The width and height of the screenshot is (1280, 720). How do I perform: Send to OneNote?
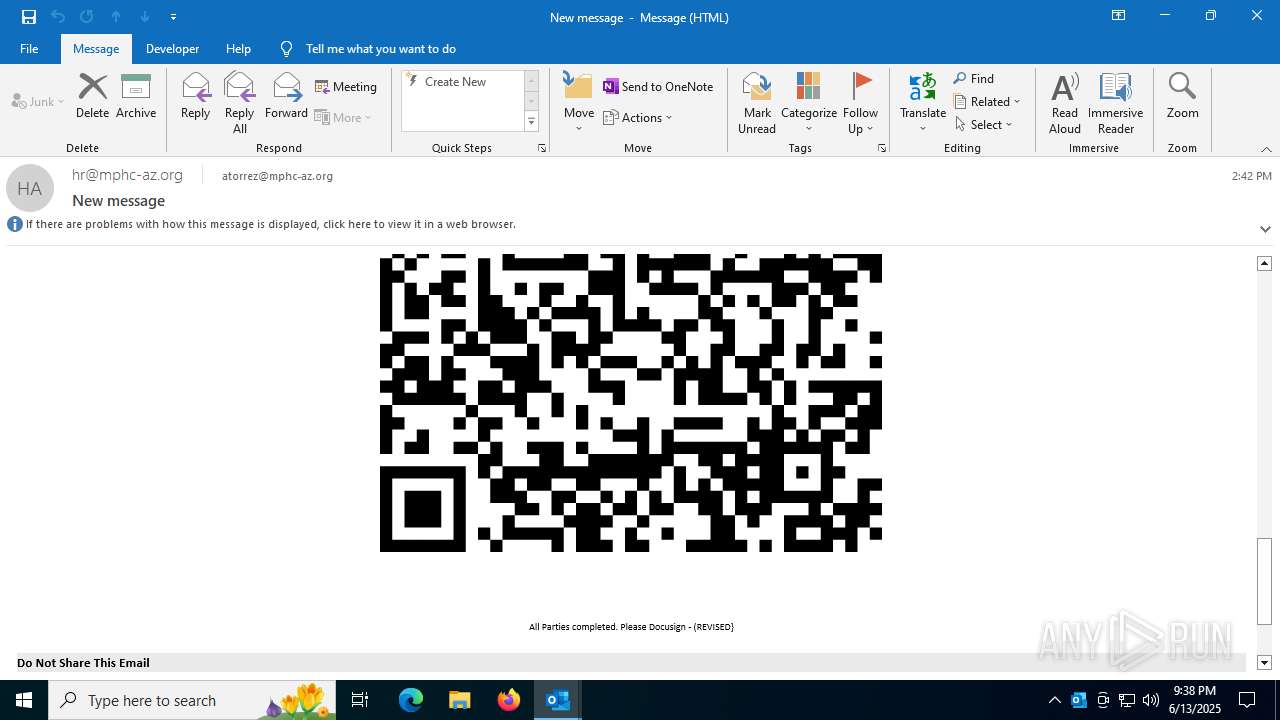click(658, 87)
